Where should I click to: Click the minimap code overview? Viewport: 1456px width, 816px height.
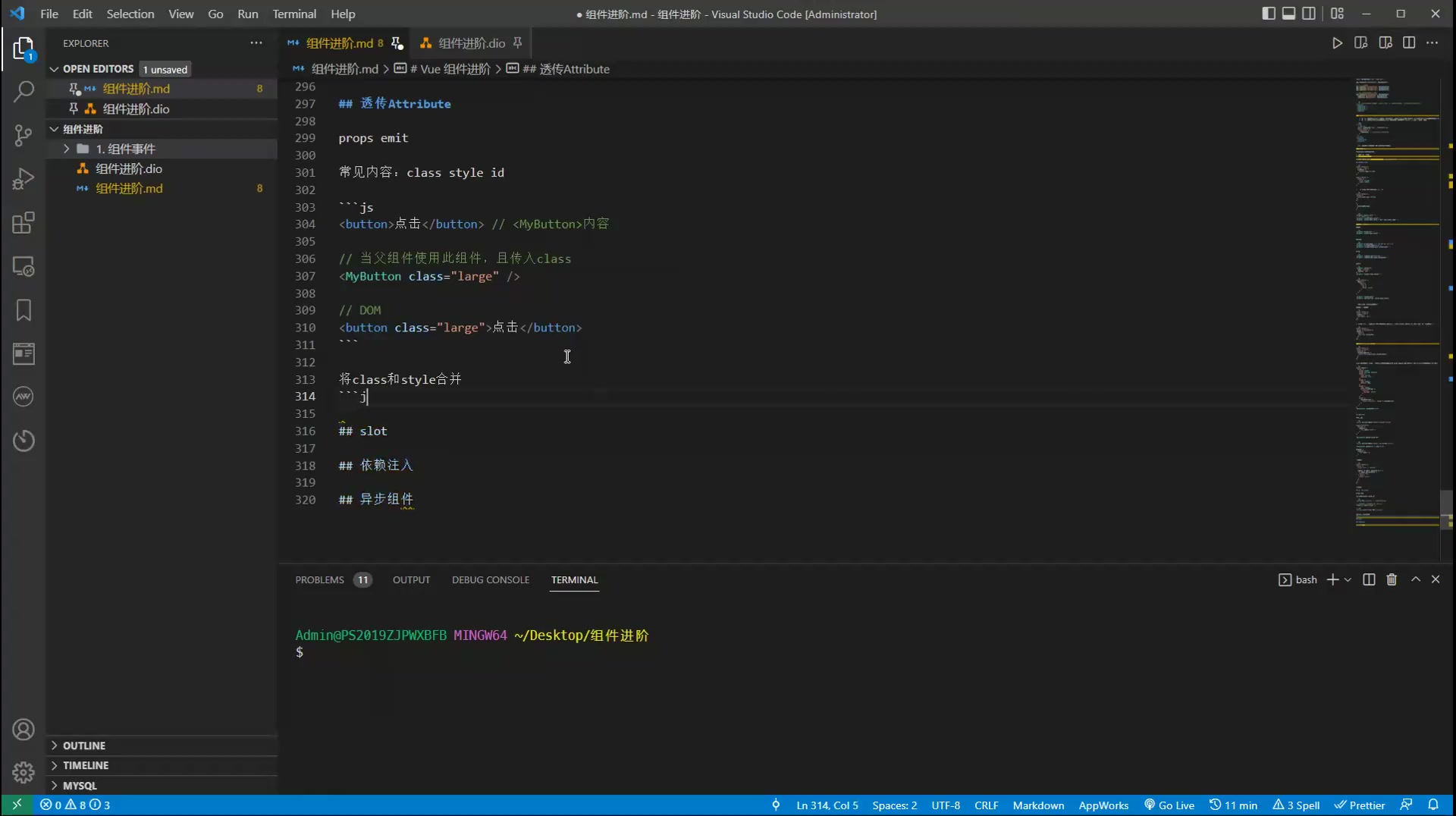click(x=1397, y=303)
